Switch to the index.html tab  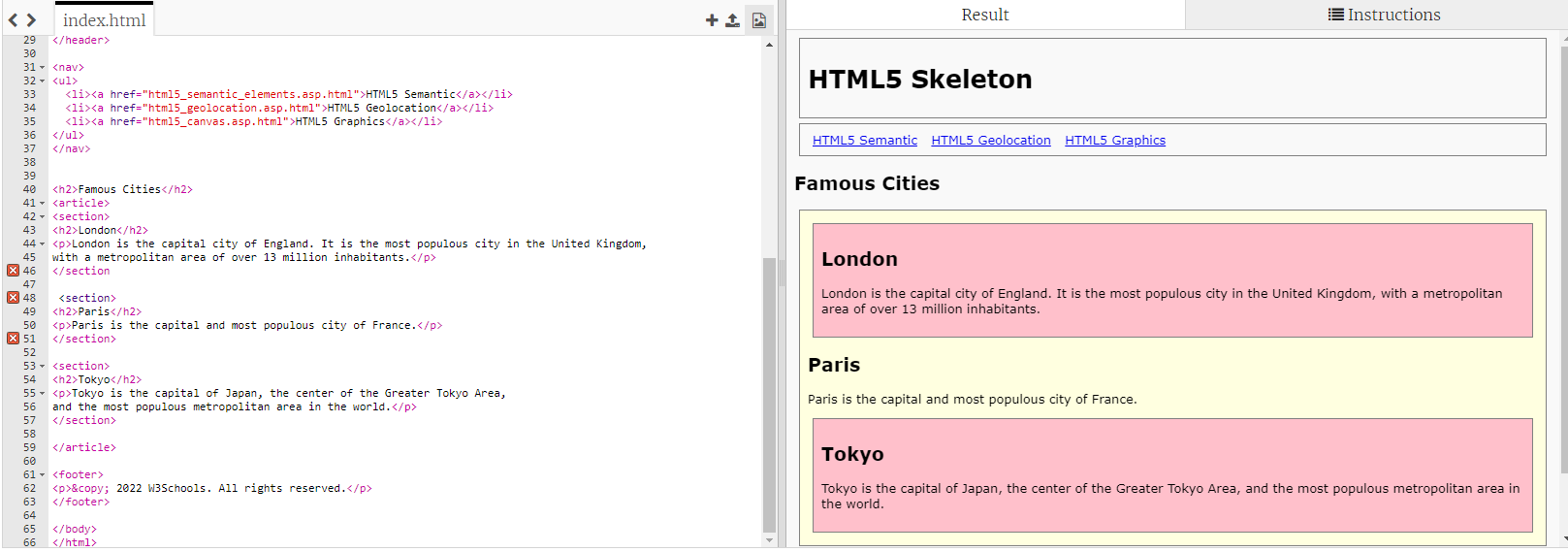pos(104,20)
